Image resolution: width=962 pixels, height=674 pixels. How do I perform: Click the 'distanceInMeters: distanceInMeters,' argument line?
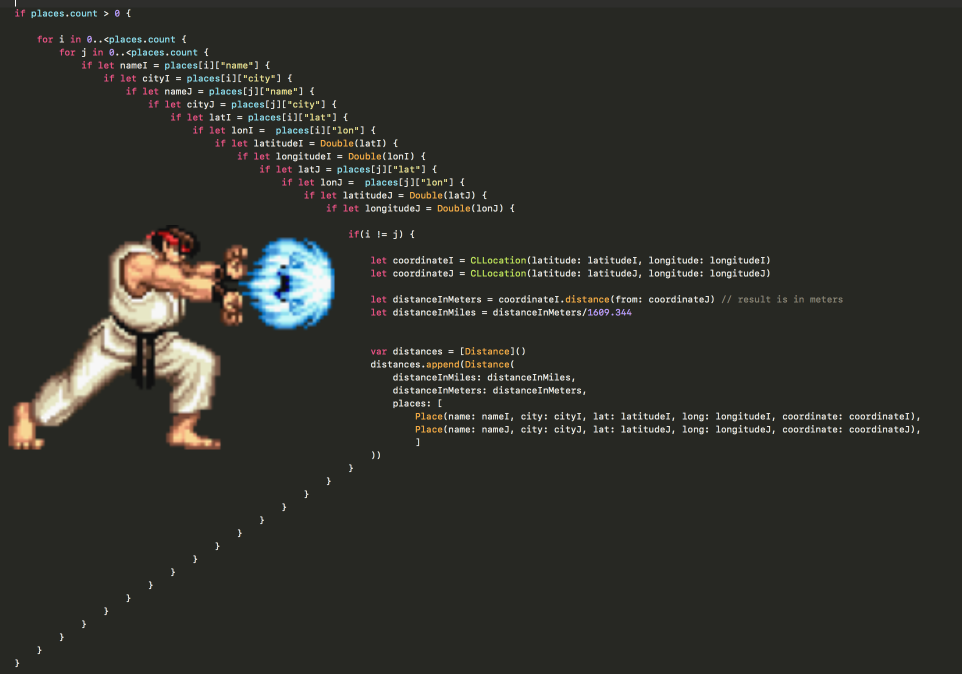click(490, 391)
